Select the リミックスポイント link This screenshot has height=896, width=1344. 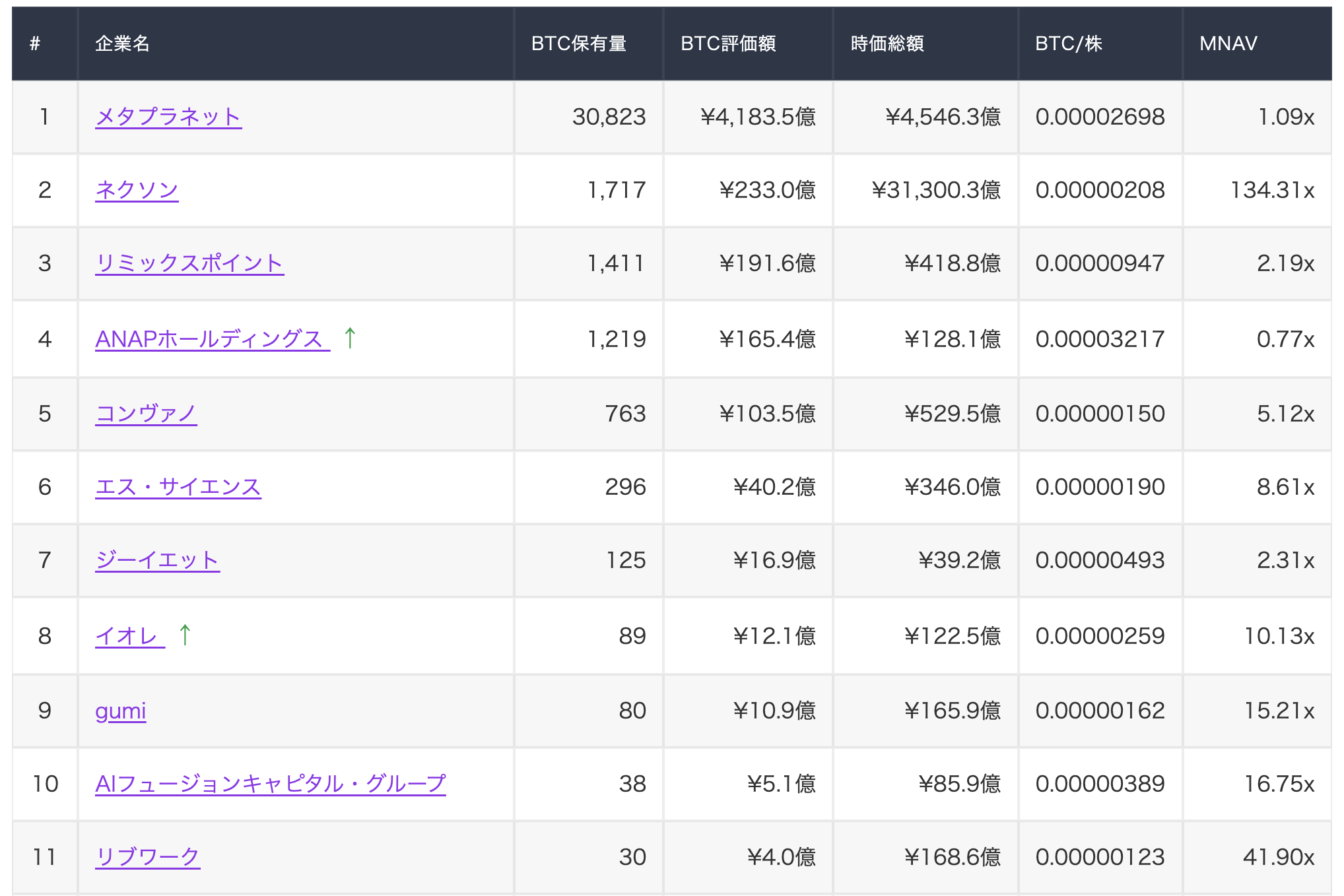coord(189,264)
